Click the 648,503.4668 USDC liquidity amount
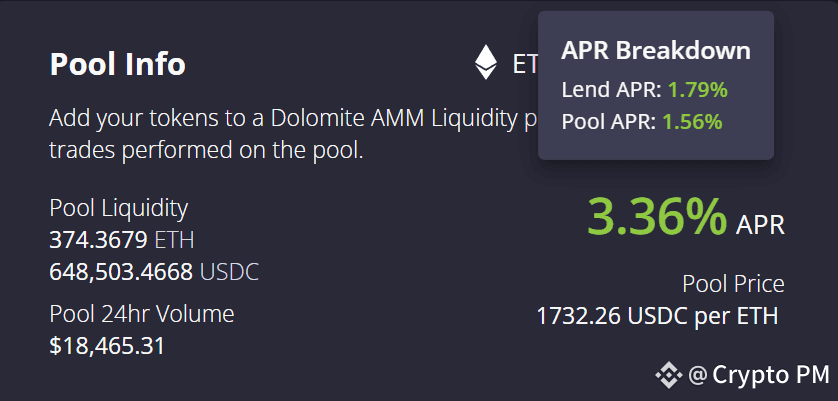The width and height of the screenshot is (838, 401). point(154,273)
